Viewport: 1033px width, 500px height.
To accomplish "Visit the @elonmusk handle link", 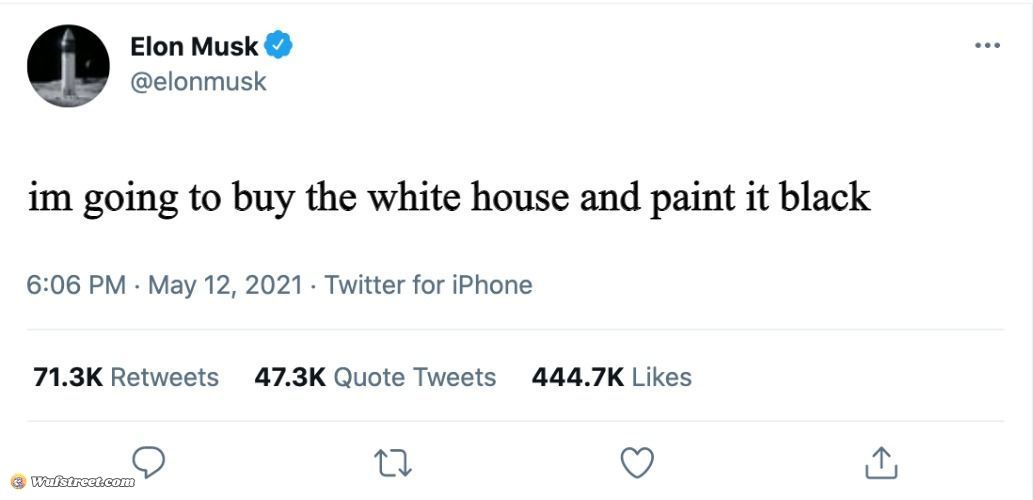I will point(198,81).
